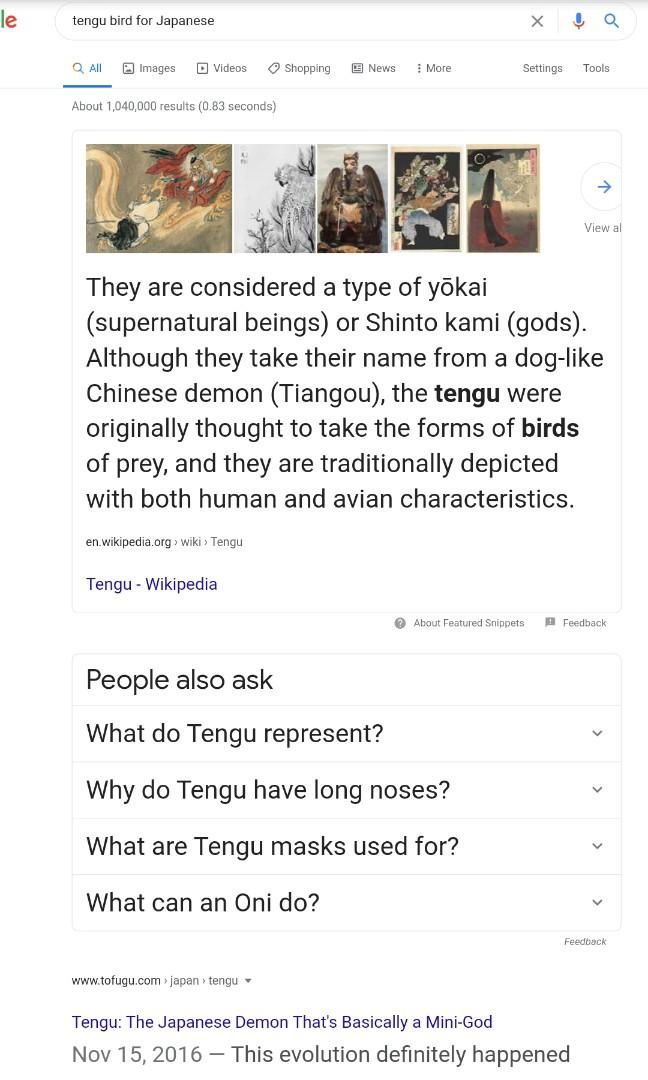
Task: Expand "What can an Oni do?" question
Action: 597,902
